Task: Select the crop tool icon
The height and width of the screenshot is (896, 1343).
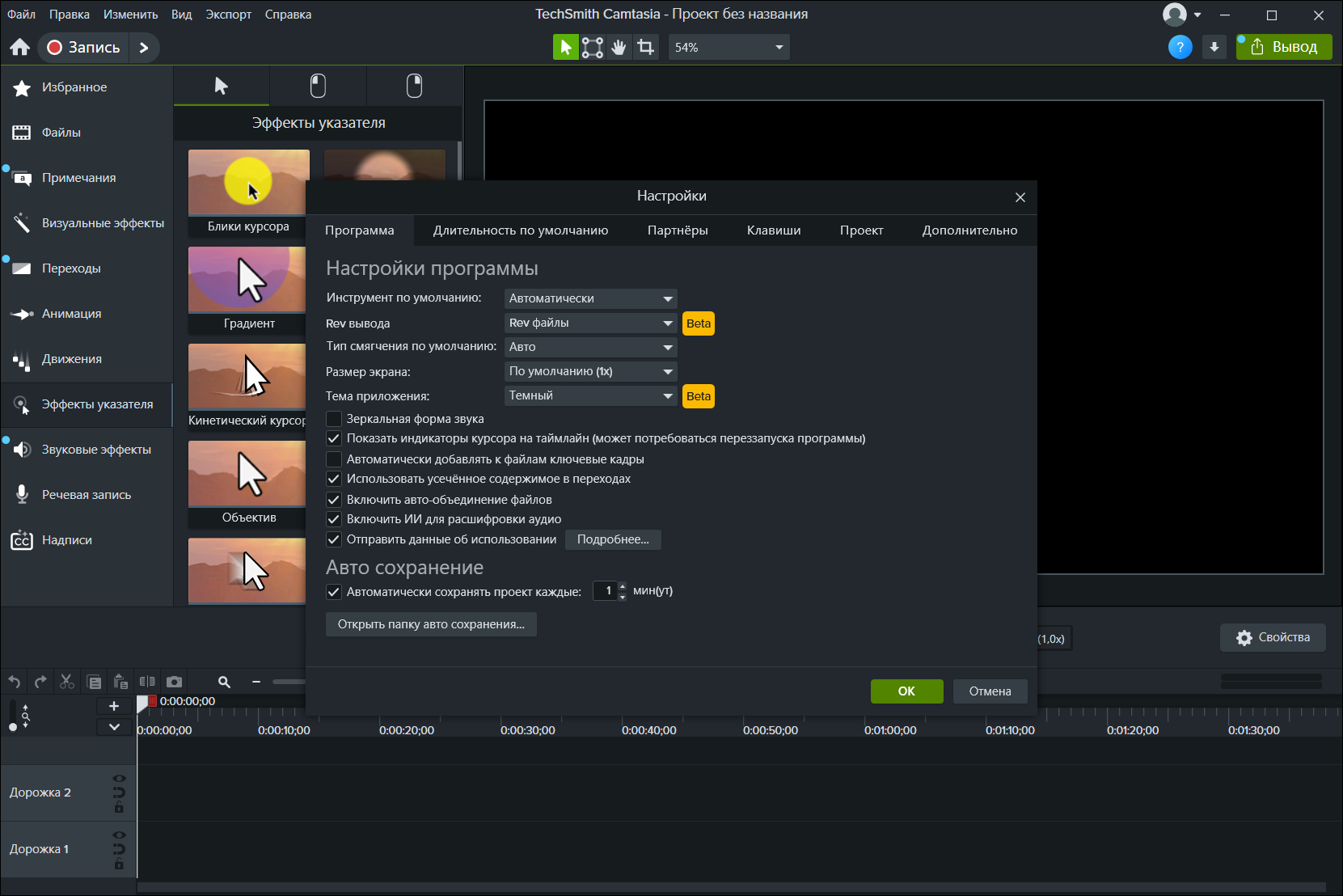Action: click(645, 47)
